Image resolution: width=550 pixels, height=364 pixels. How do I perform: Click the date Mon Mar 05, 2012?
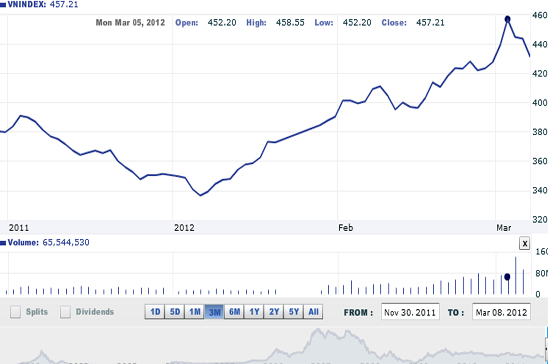point(130,23)
